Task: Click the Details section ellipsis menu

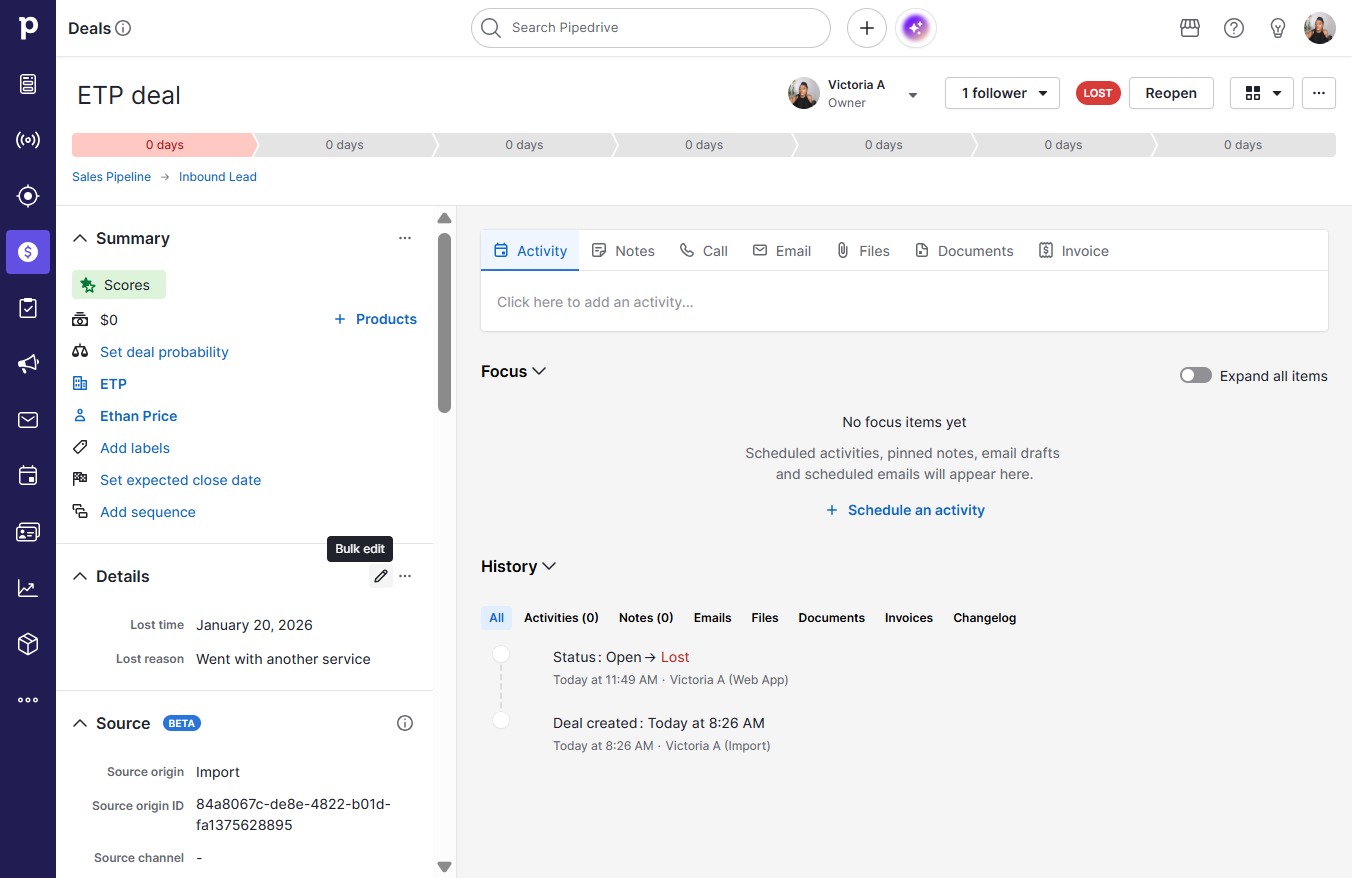Action: click(x=405, y=576)
